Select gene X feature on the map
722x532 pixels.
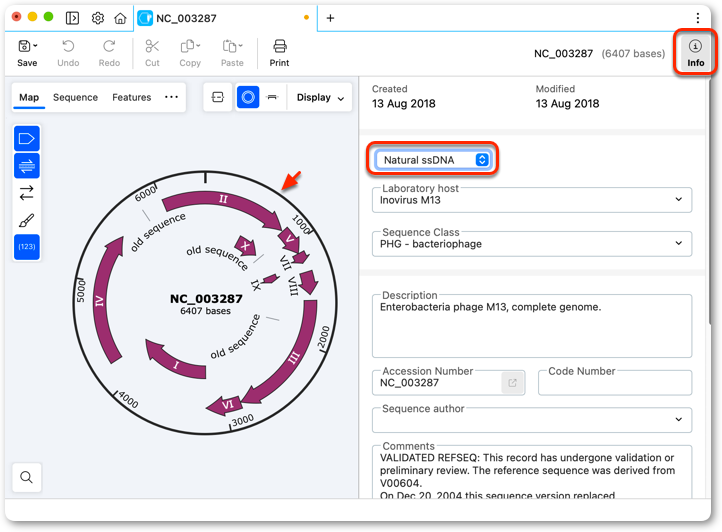[246, 246]
